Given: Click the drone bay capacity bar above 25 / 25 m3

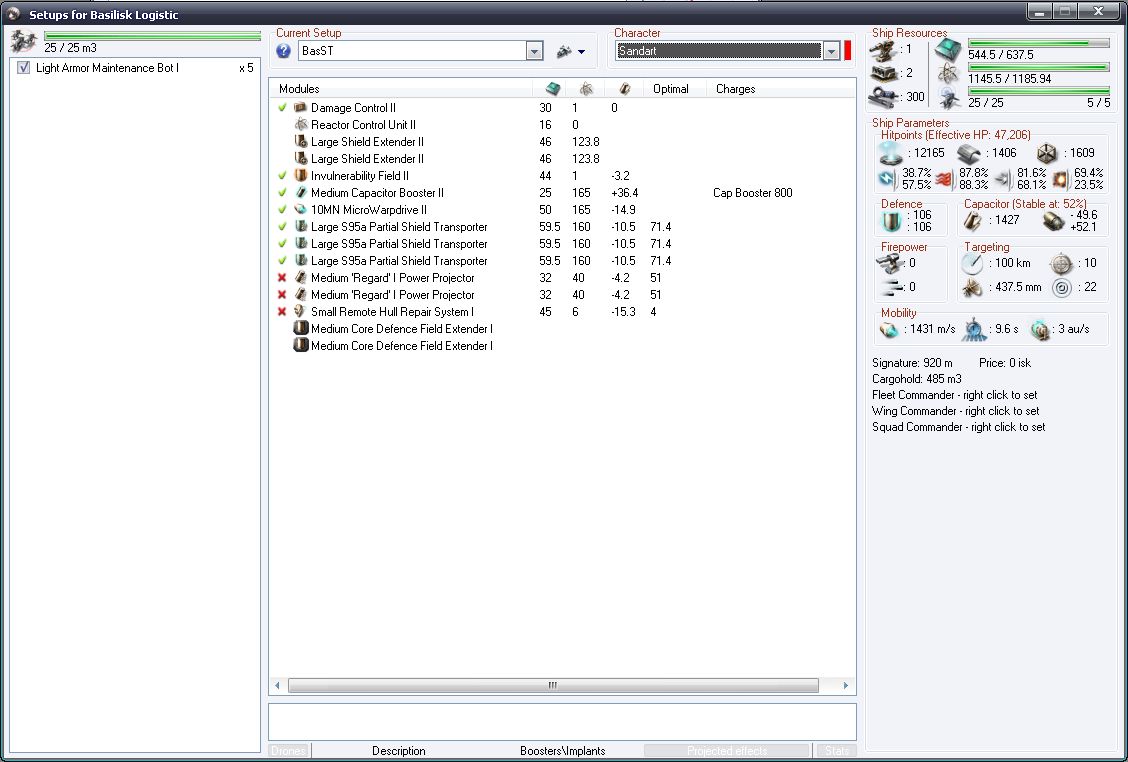Looking at the screenshot, I should click(153, 35).
